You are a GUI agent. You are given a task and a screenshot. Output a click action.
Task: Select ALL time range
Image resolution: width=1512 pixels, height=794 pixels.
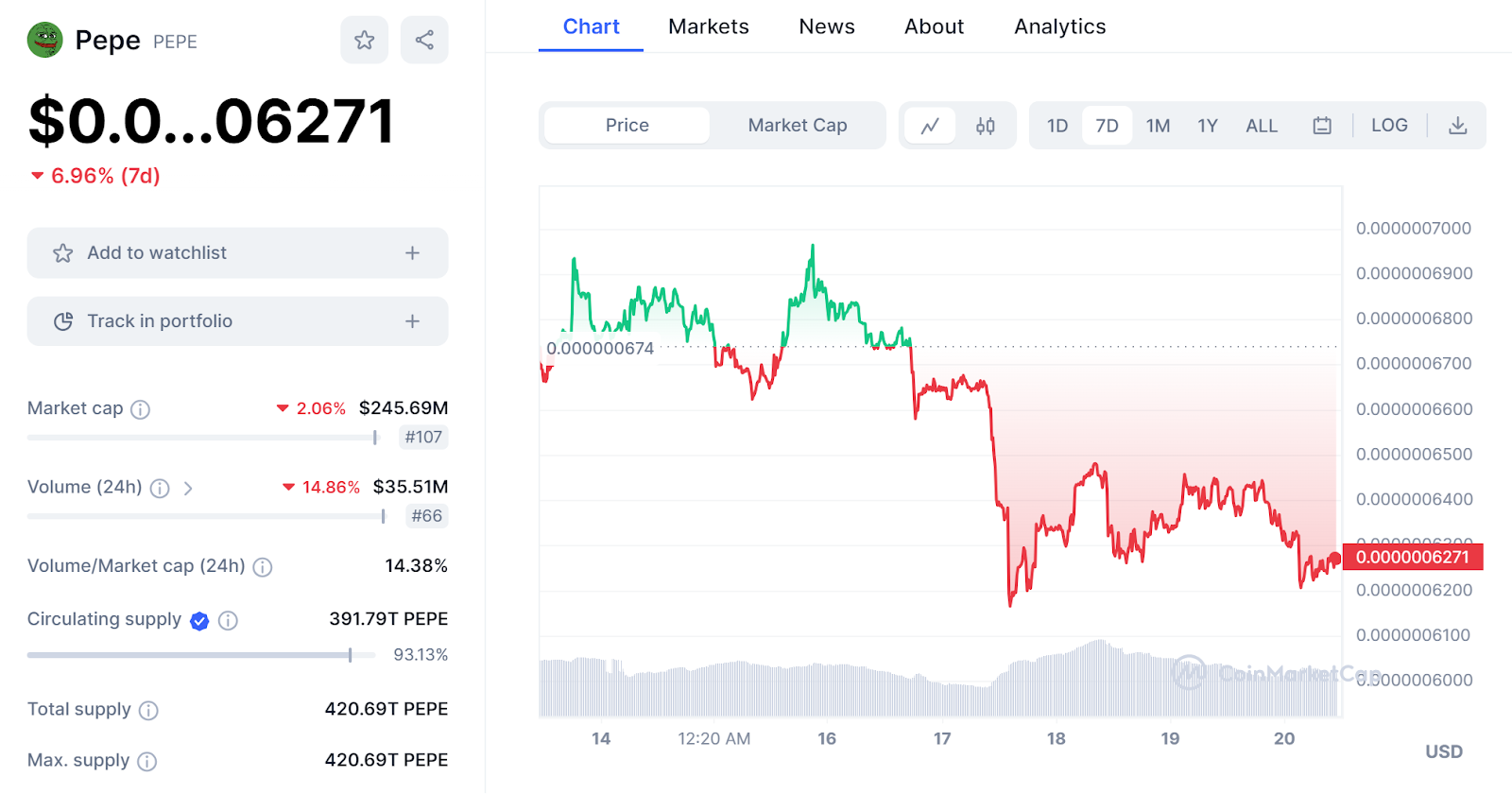pyautogui.click(x=1262, y=126)
